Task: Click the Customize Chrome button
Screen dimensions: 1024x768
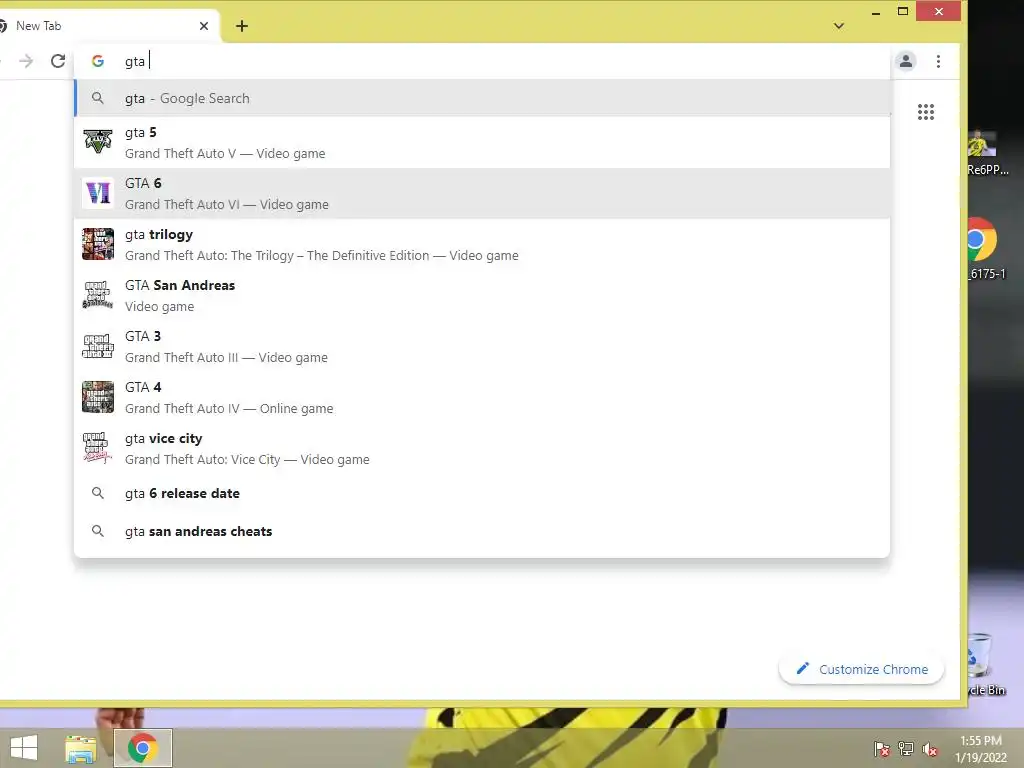Action: point(861,669)
